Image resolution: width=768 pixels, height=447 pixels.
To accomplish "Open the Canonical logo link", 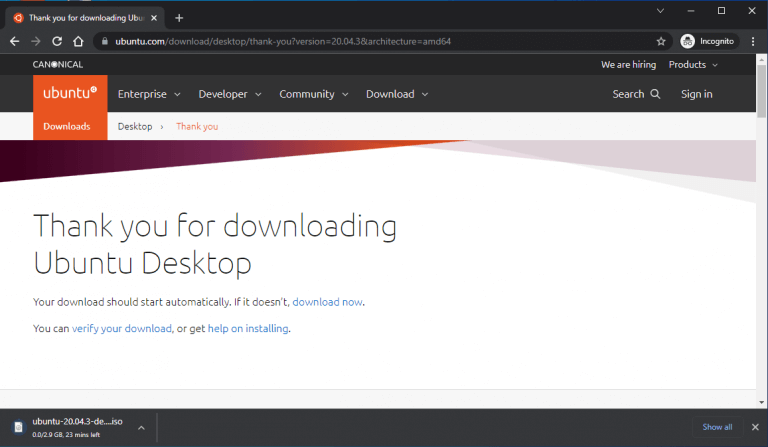I will point(58,65).
